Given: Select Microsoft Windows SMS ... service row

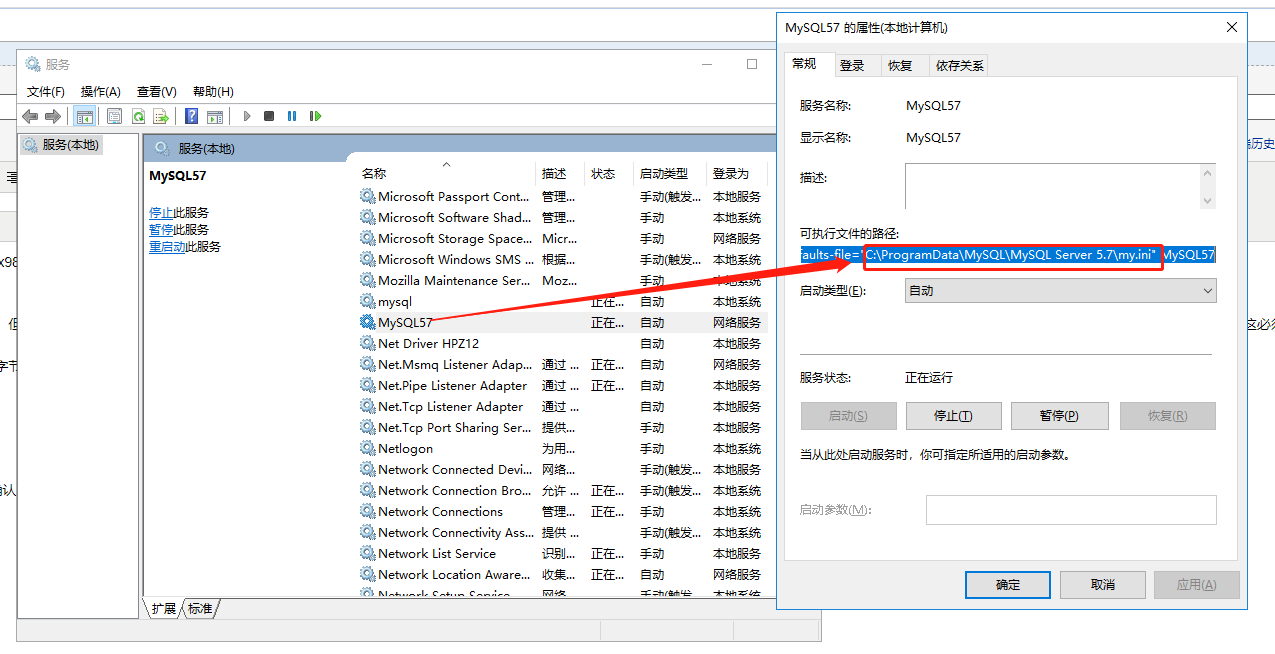Looking at the screenshot, I should (563, 259).
